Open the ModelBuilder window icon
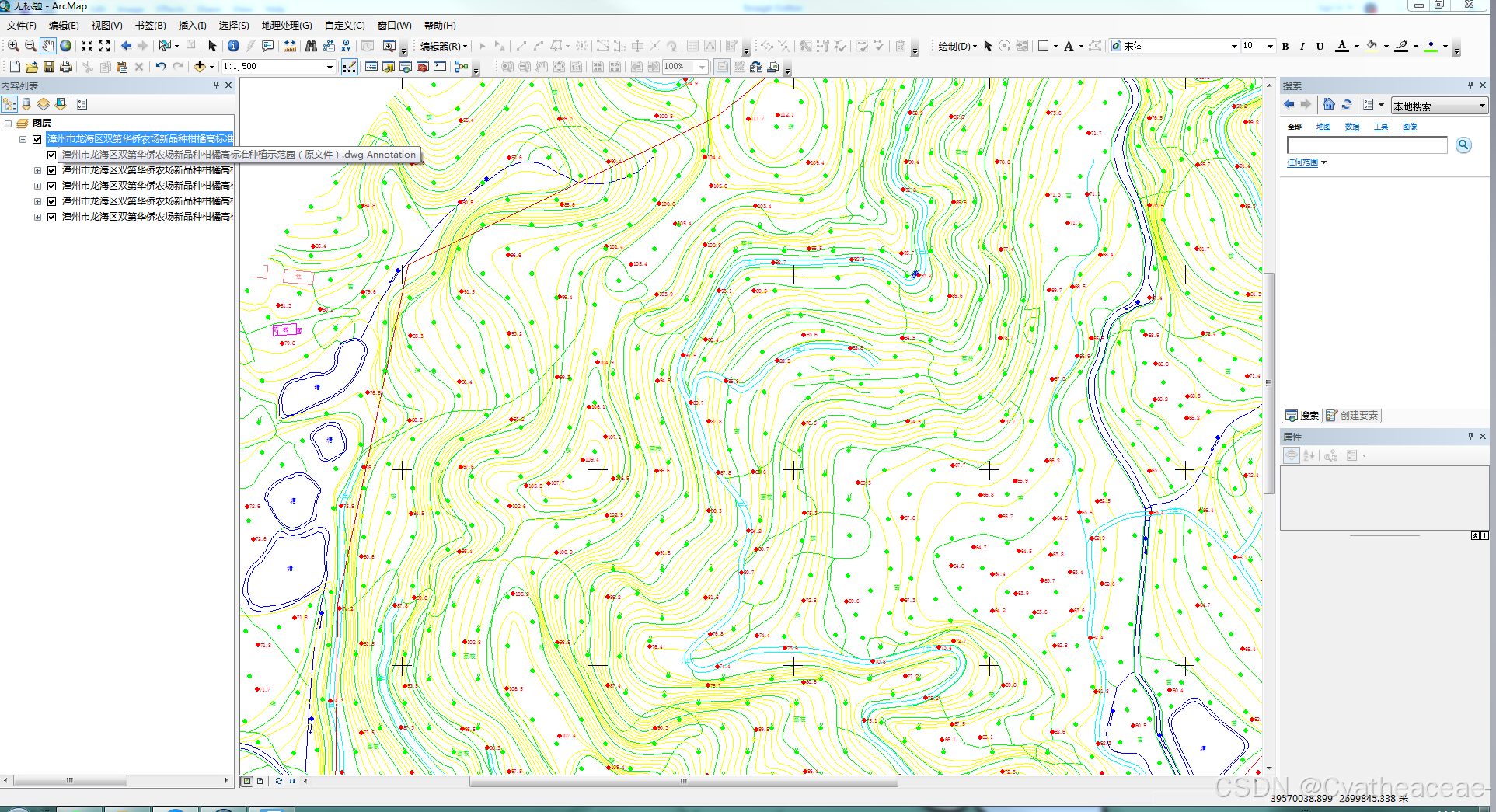This screenshot has width=1496, height=812. (462, 67)
